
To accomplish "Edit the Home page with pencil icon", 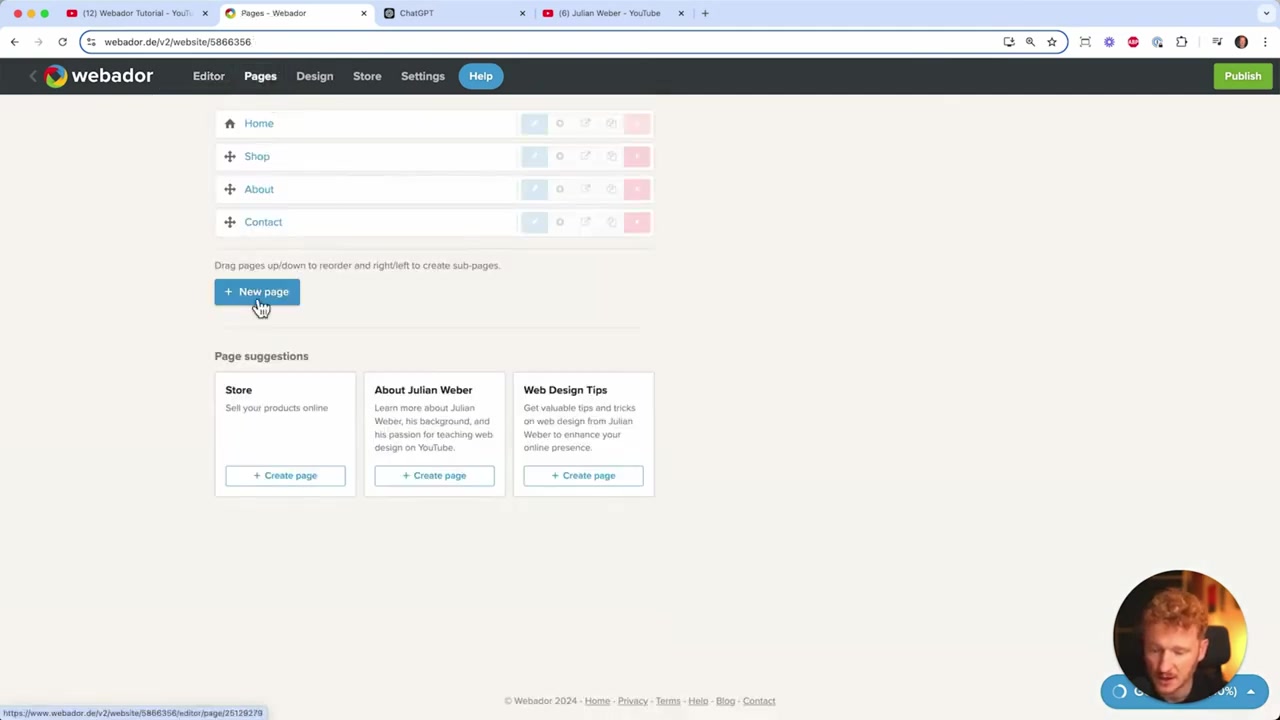I will tap(534, 123).
